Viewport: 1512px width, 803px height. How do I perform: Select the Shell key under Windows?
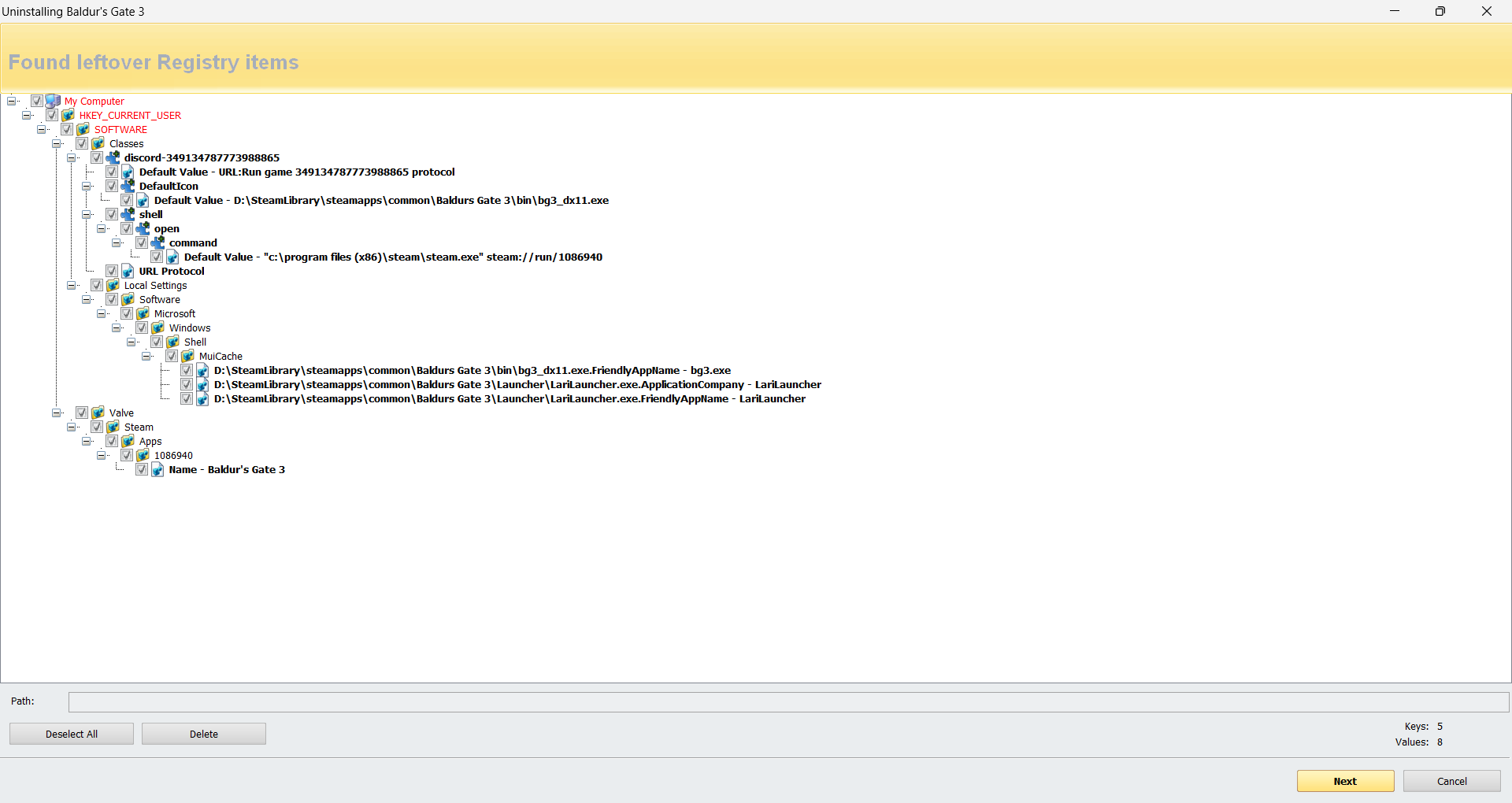tap(195, 342)
